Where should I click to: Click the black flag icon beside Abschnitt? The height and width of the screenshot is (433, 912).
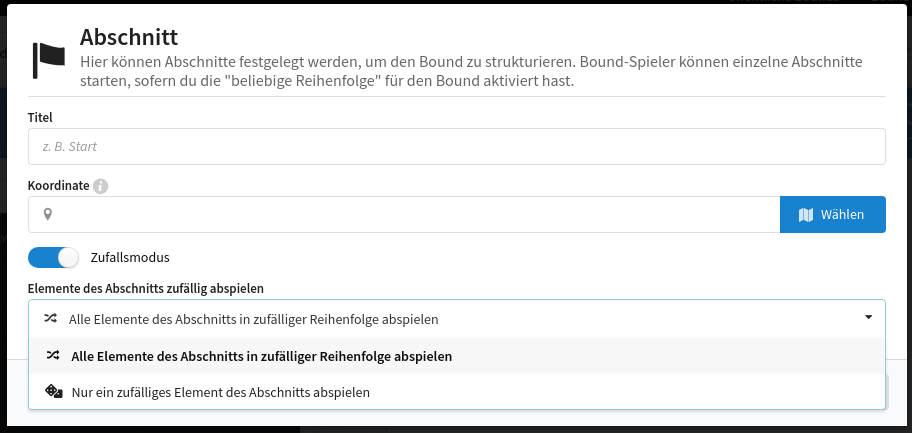pos(49,60)
